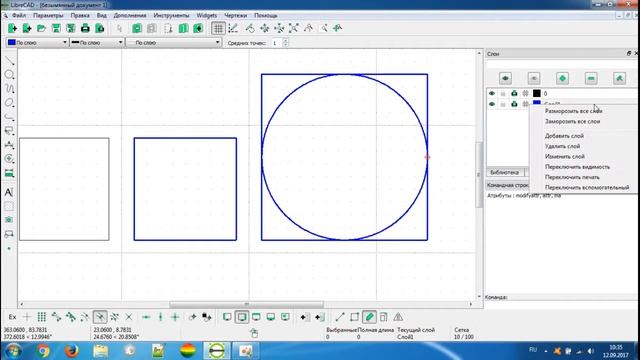
Task: Click the Chrome icon in taskbar
Action: [x=43, y=351]
